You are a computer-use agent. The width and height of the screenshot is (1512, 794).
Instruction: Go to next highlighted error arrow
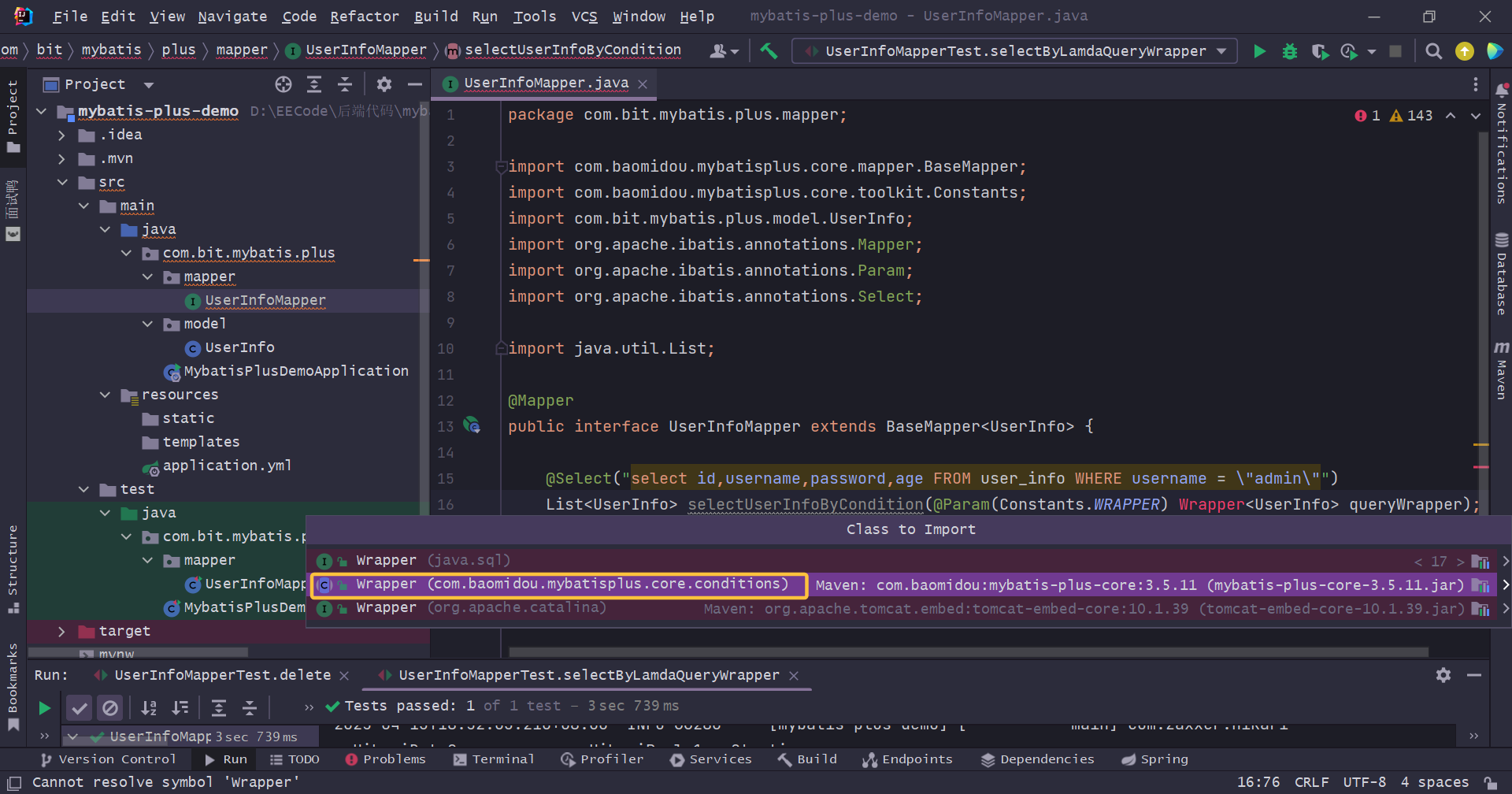point(1476,116)
